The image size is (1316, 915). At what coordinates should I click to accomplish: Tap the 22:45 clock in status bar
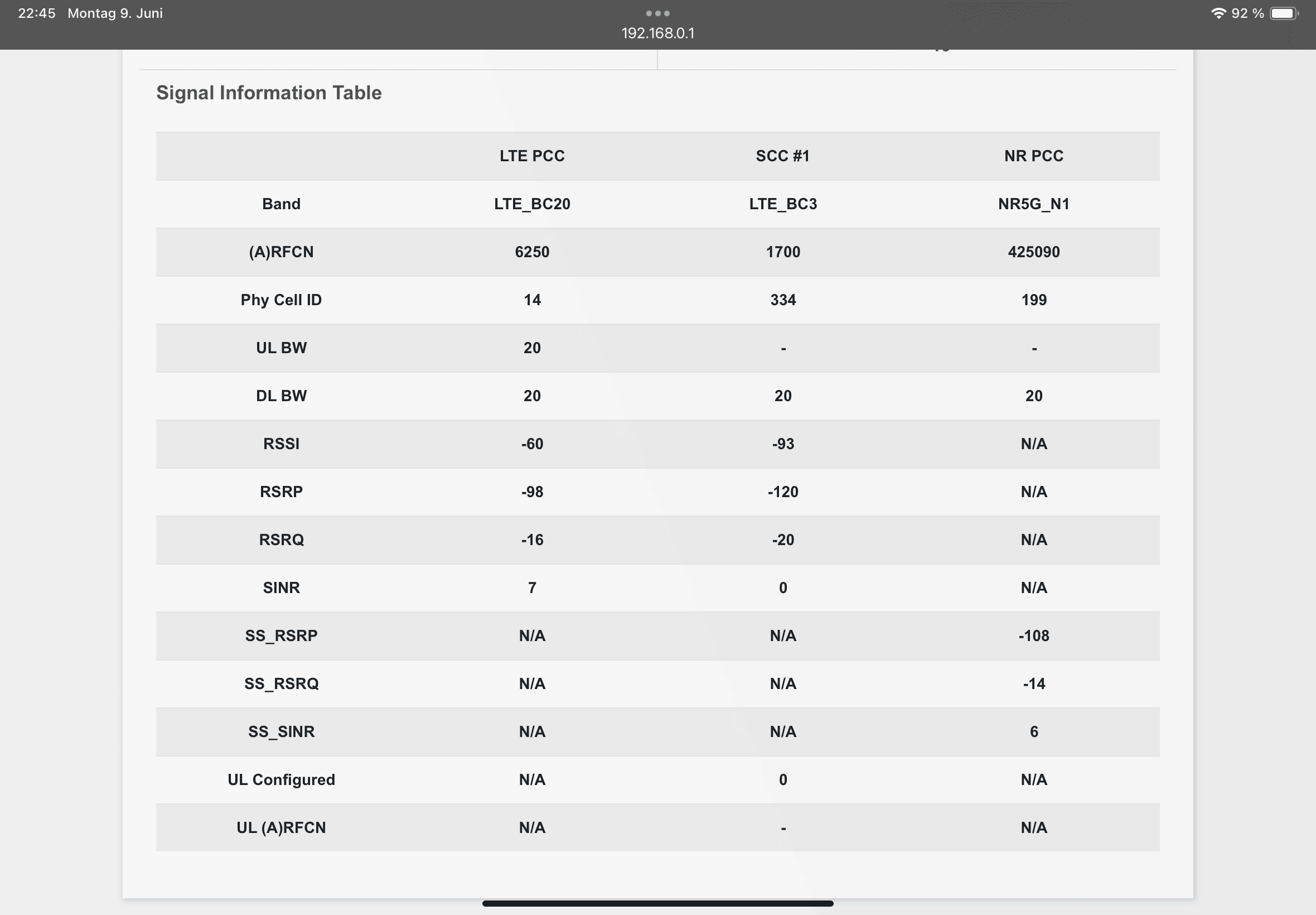tap(37, 13)
